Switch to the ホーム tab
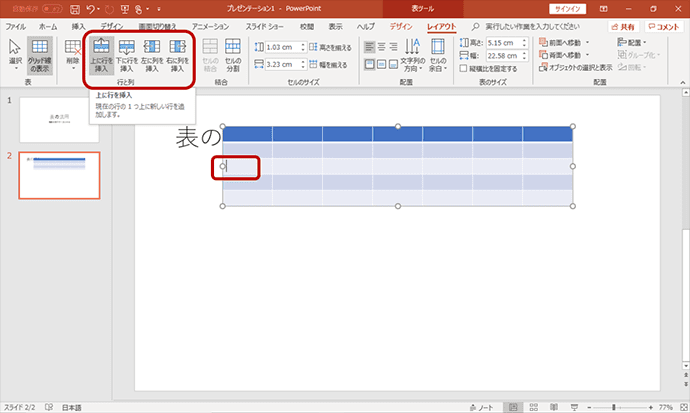Screen dimensions: 690x413 click(x=48, y=27)
